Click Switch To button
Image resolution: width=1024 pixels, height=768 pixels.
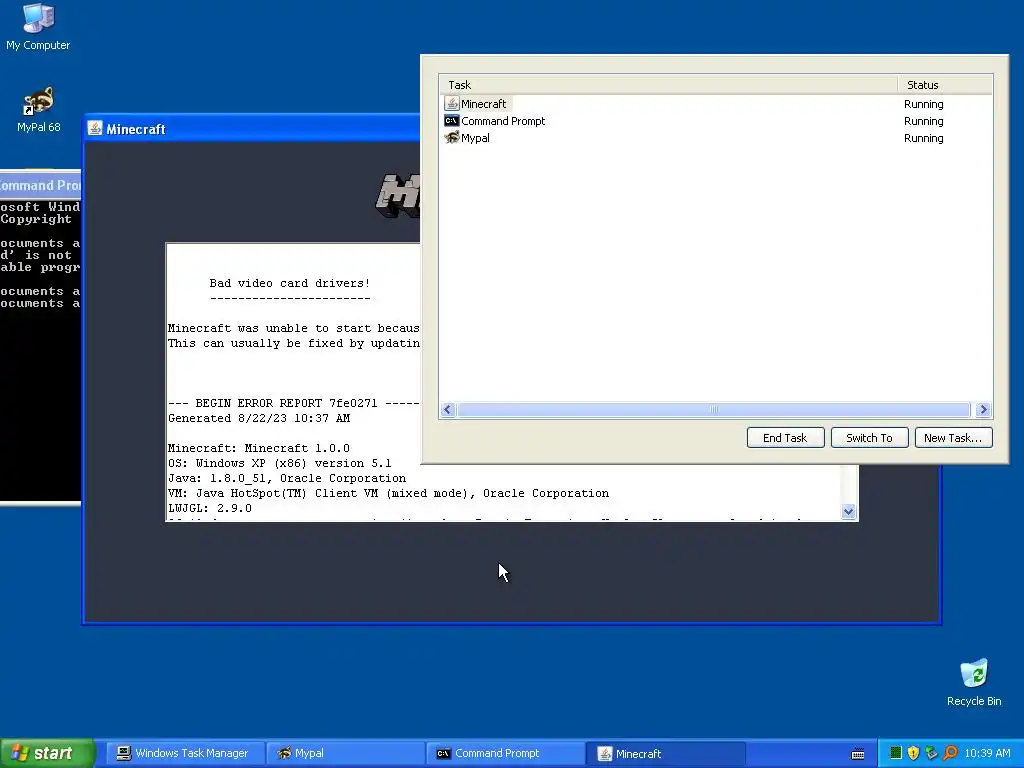869,438
